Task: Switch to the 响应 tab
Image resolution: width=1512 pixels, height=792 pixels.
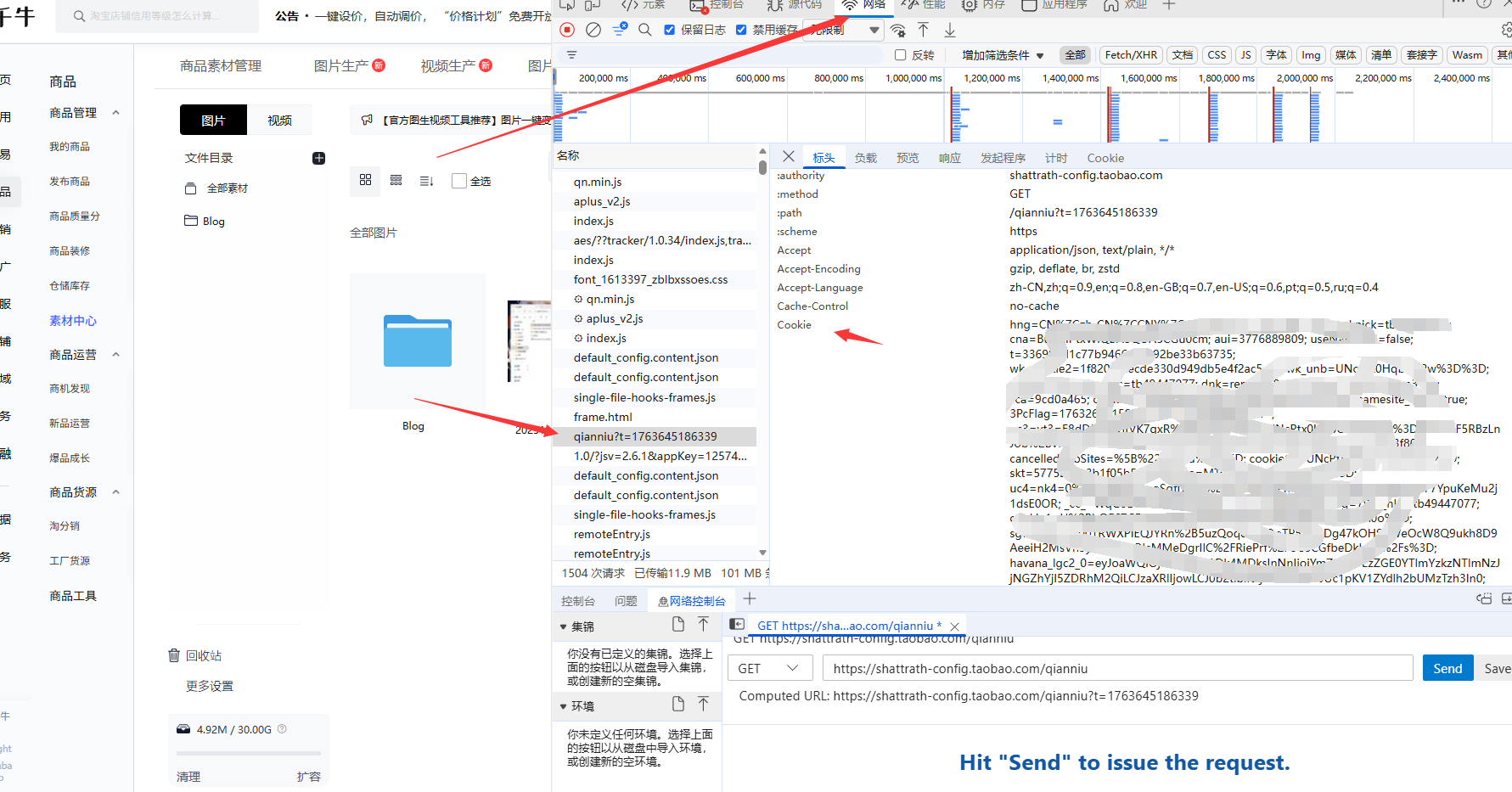Action: click(x=950, y=158)
